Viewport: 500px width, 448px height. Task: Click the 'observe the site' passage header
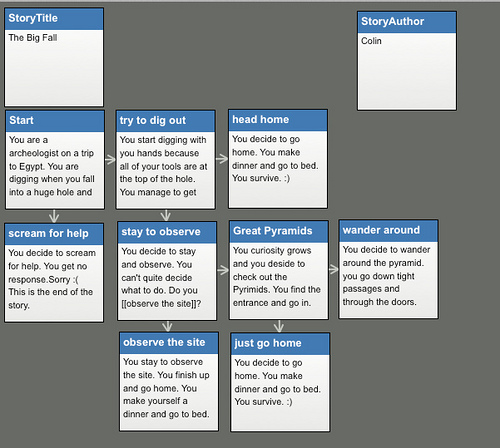[169, 343]
